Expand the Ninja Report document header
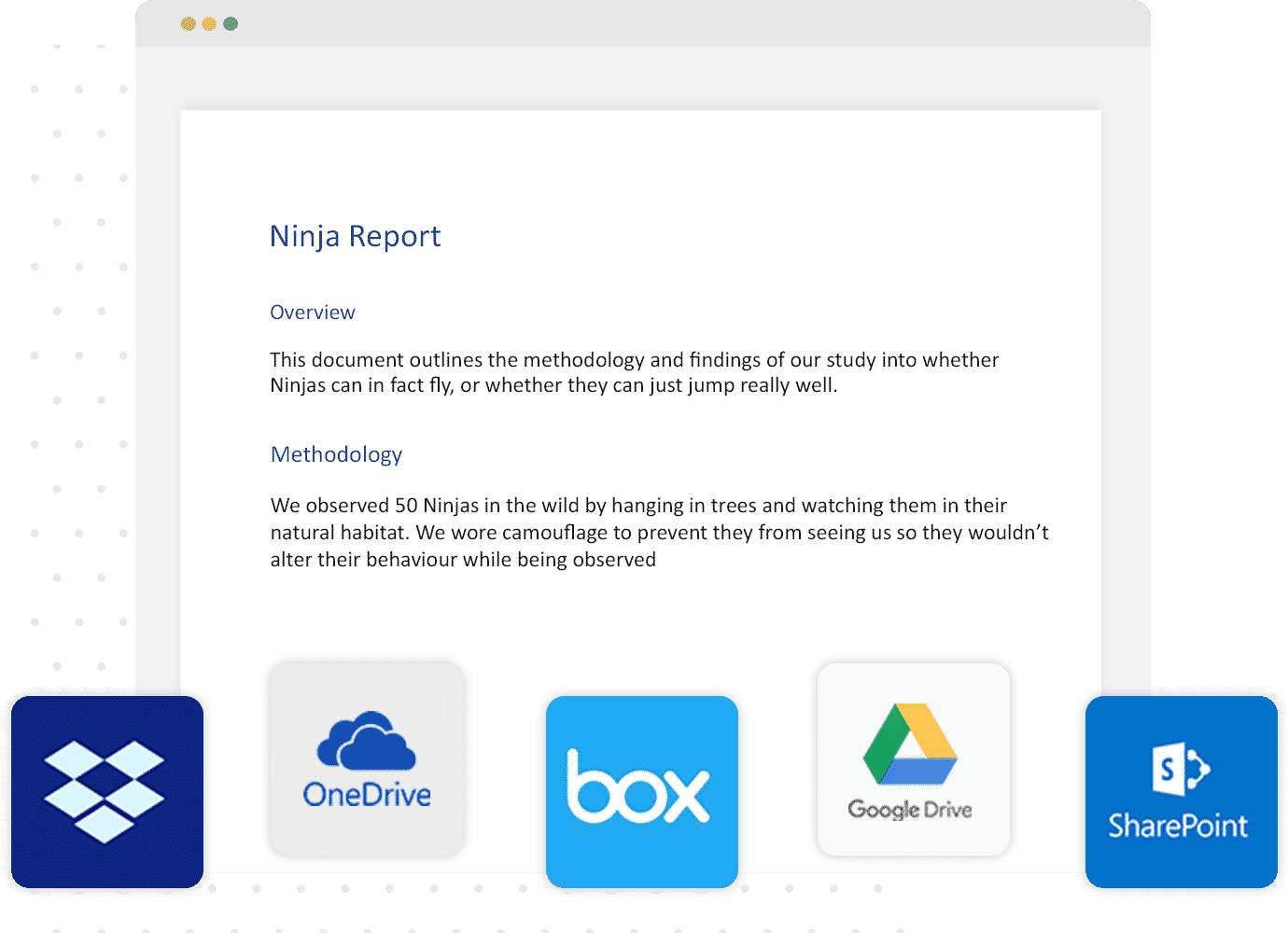Screen dimensions: 1288x933 pos(356,236)
